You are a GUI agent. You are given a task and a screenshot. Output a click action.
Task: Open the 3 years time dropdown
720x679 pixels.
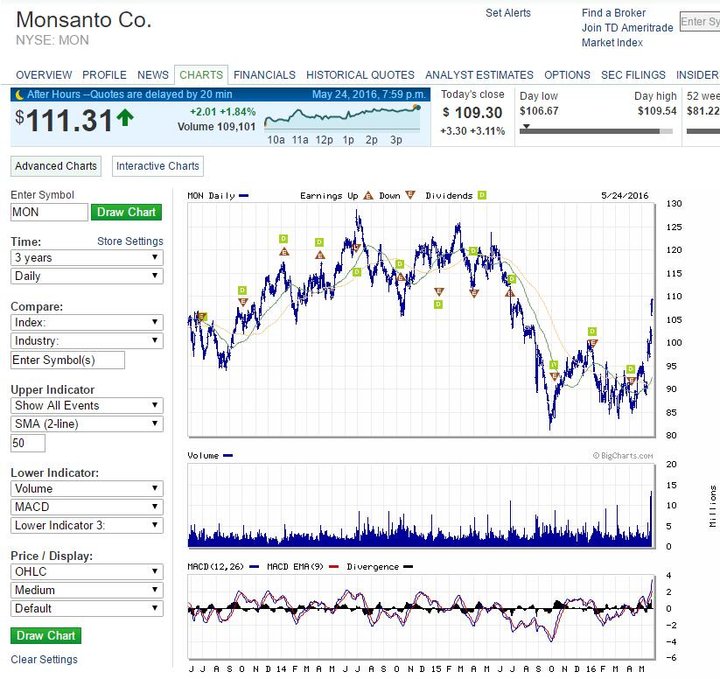(87, 258)
